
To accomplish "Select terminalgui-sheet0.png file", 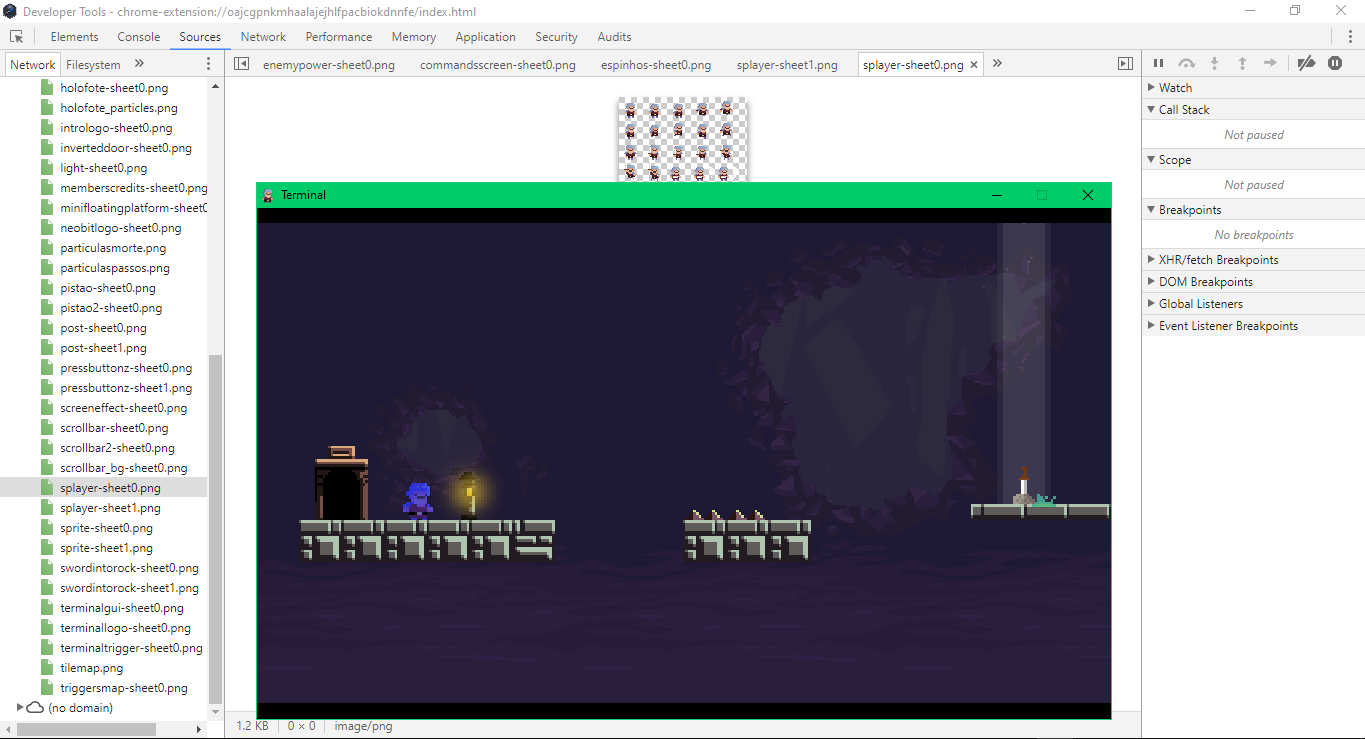I will [122, 608].
